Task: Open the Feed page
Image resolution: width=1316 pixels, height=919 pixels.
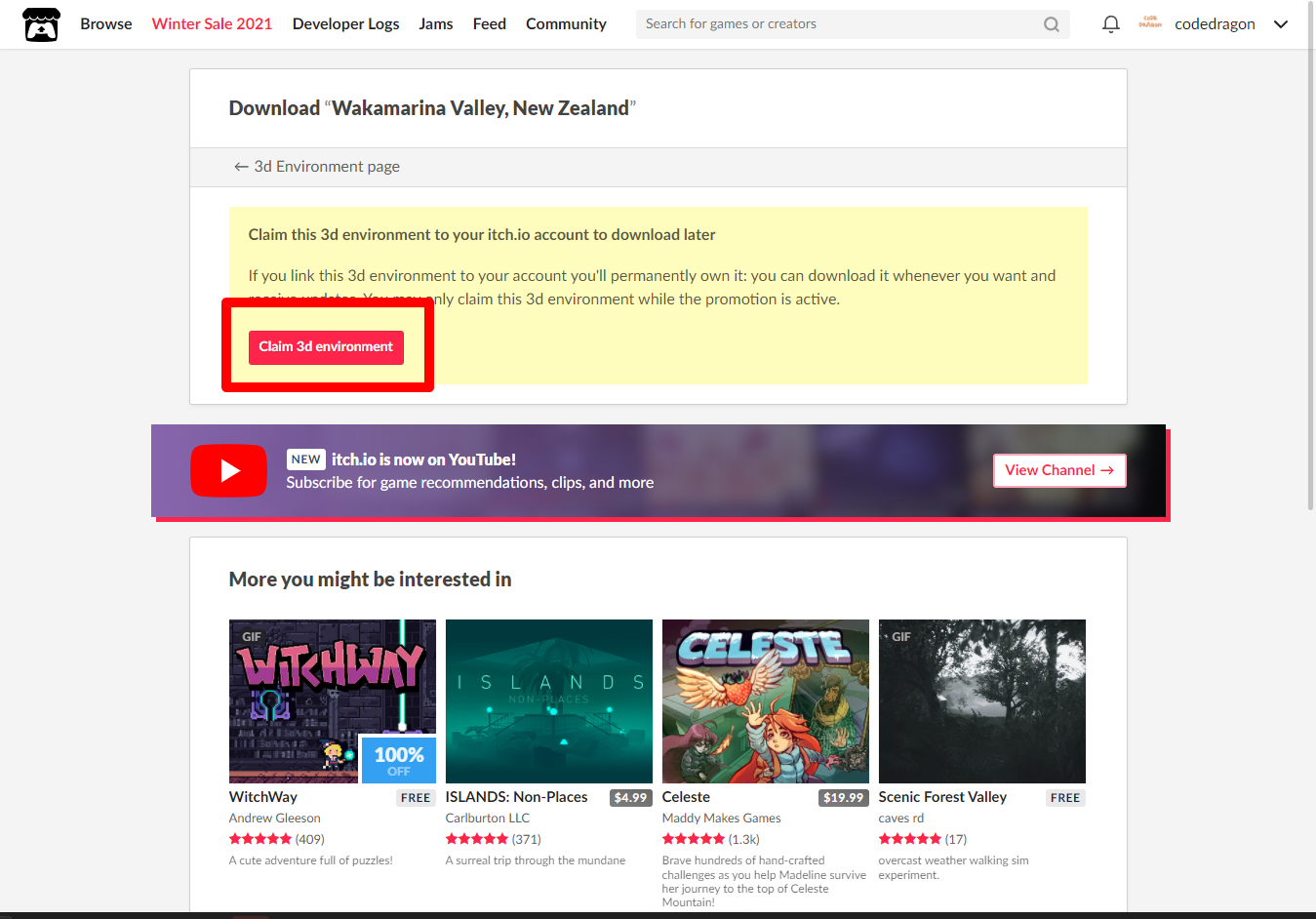Action: [489, 24]
